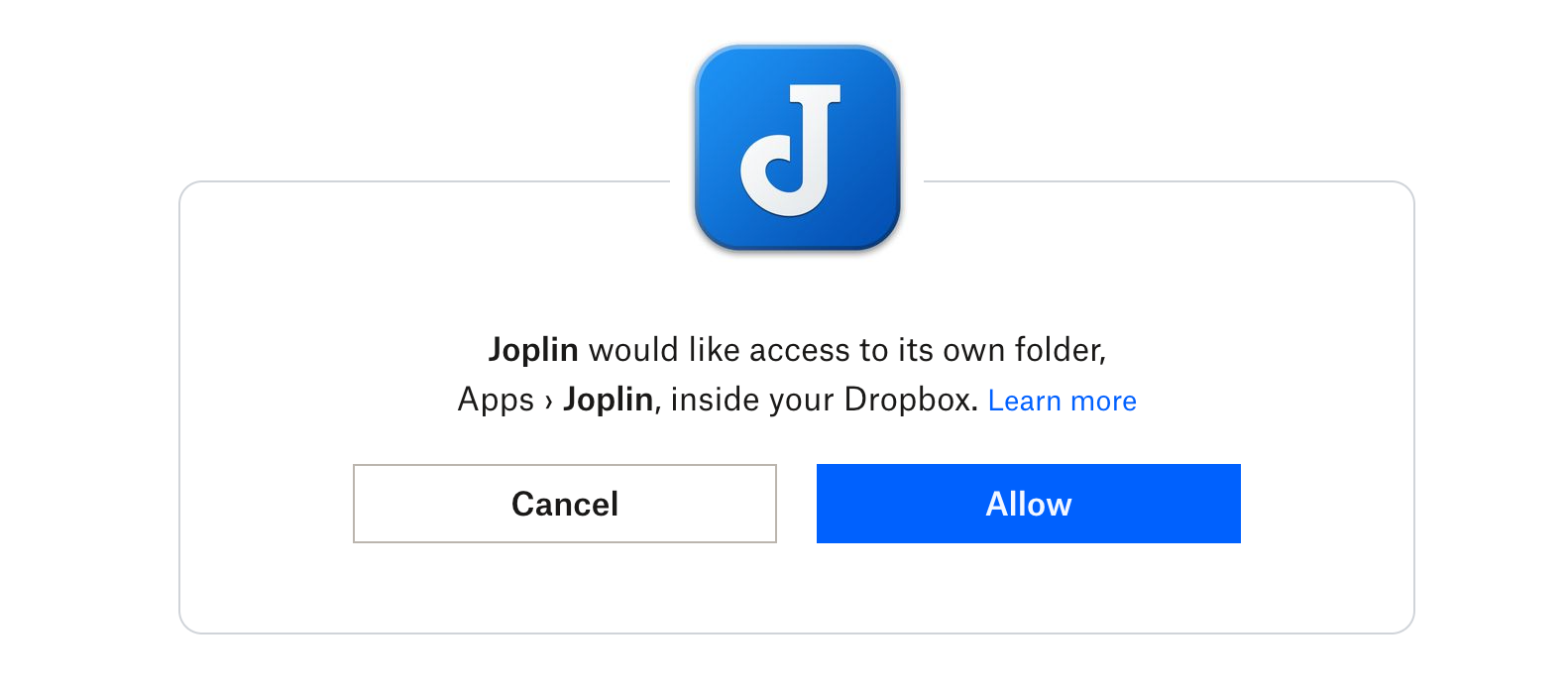Dismiss the dialog using Cancel
Screen dimensions: 1568x692
pyautogui.click(x=565, y=504)
